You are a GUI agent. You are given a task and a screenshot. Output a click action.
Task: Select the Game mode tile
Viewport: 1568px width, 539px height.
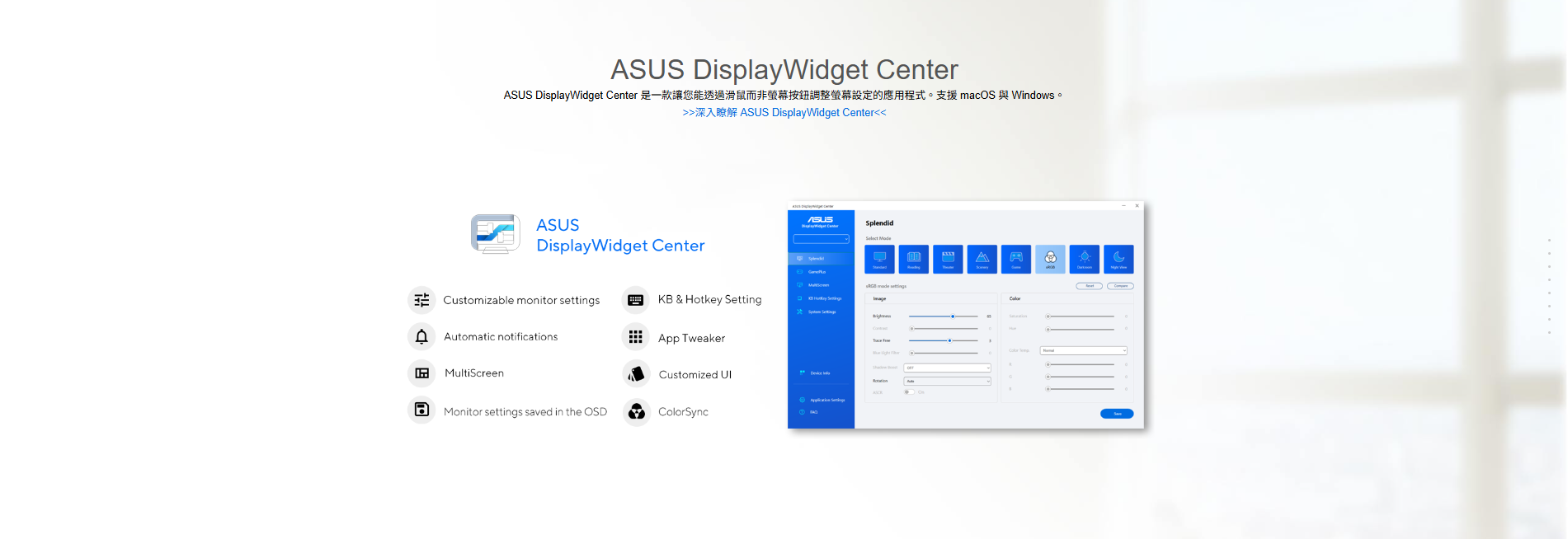pos(1016,259)
